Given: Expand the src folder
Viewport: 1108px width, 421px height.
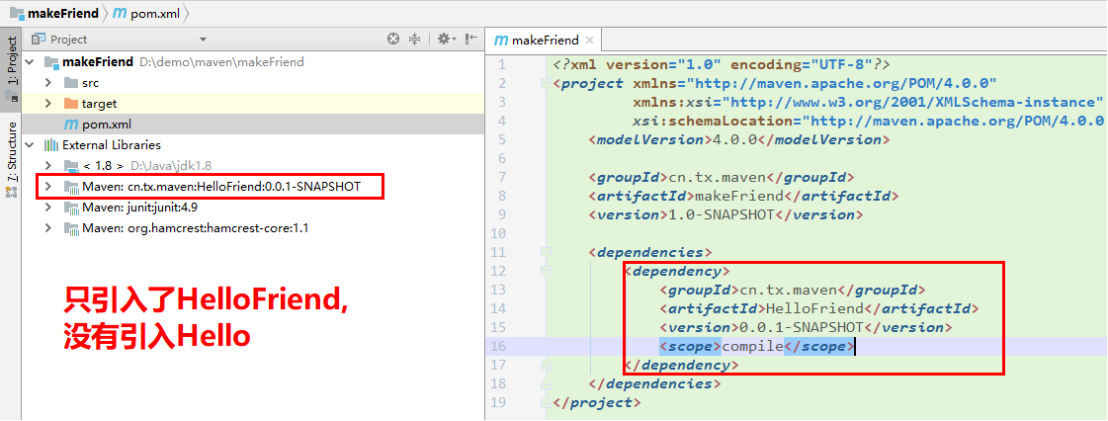Looking at the screenshot, I should tap(48, 83).
